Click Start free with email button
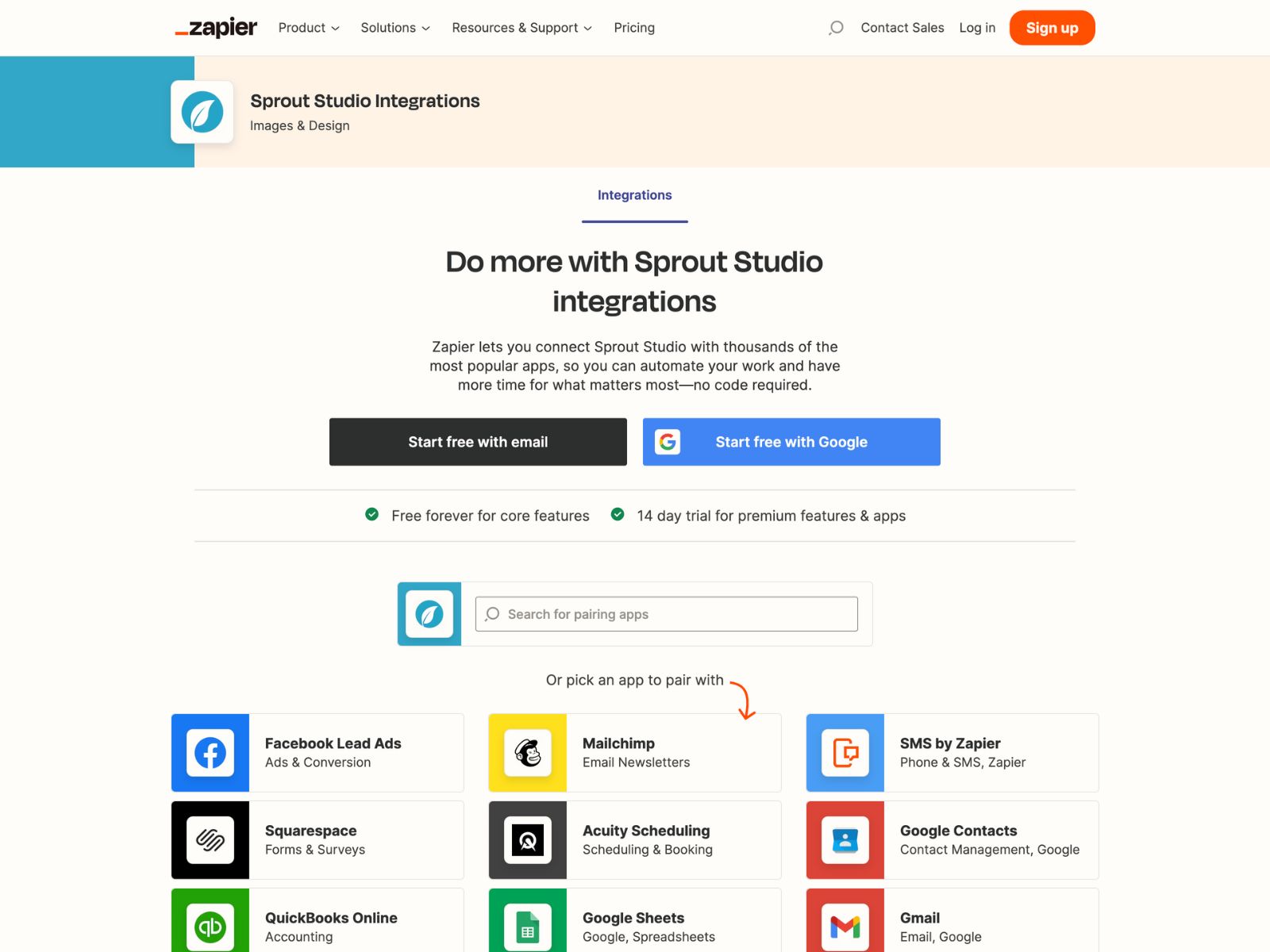1270x952 pixels. 478,442
